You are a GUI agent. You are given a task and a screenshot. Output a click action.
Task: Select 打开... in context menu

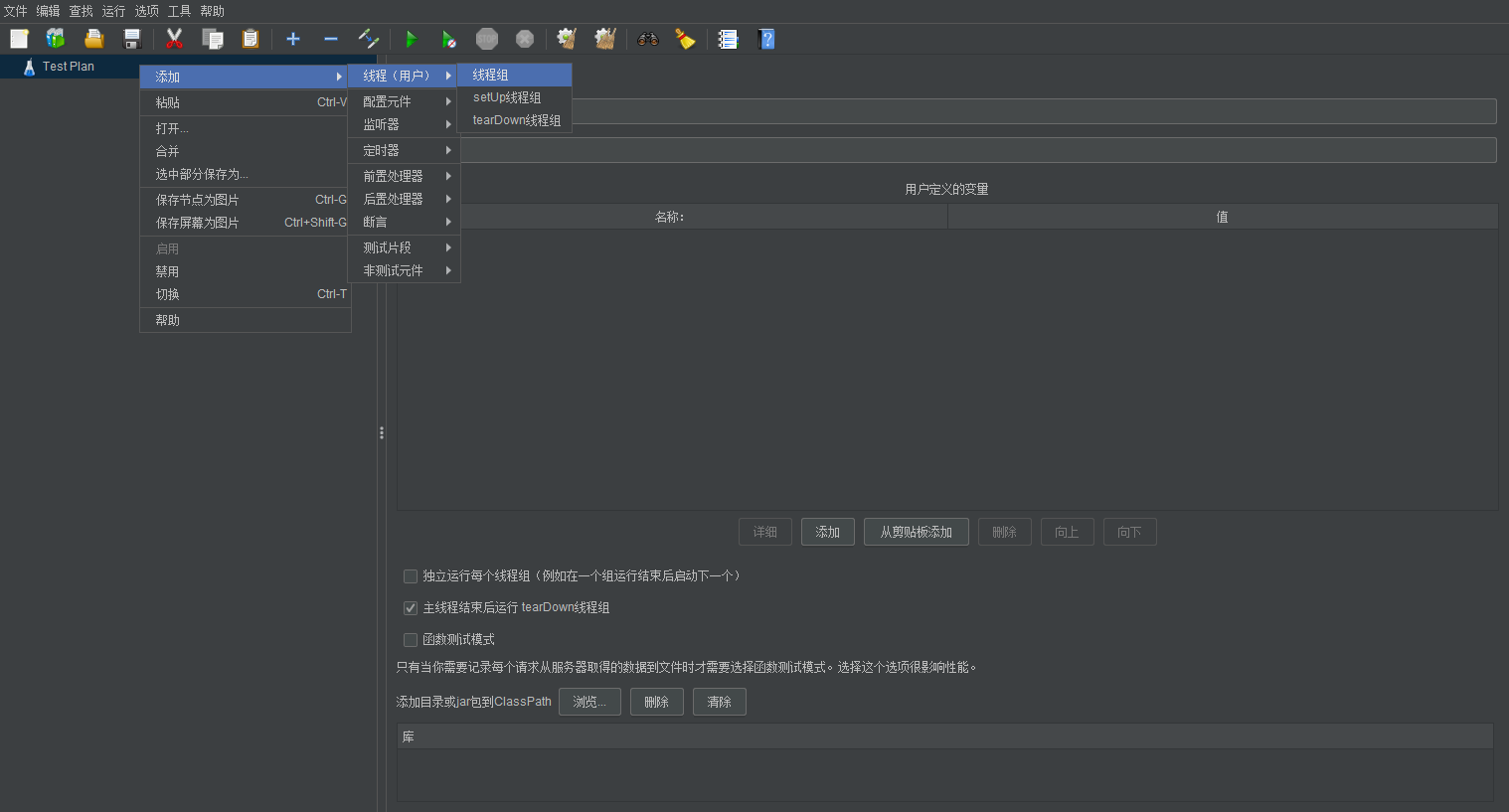246,128
